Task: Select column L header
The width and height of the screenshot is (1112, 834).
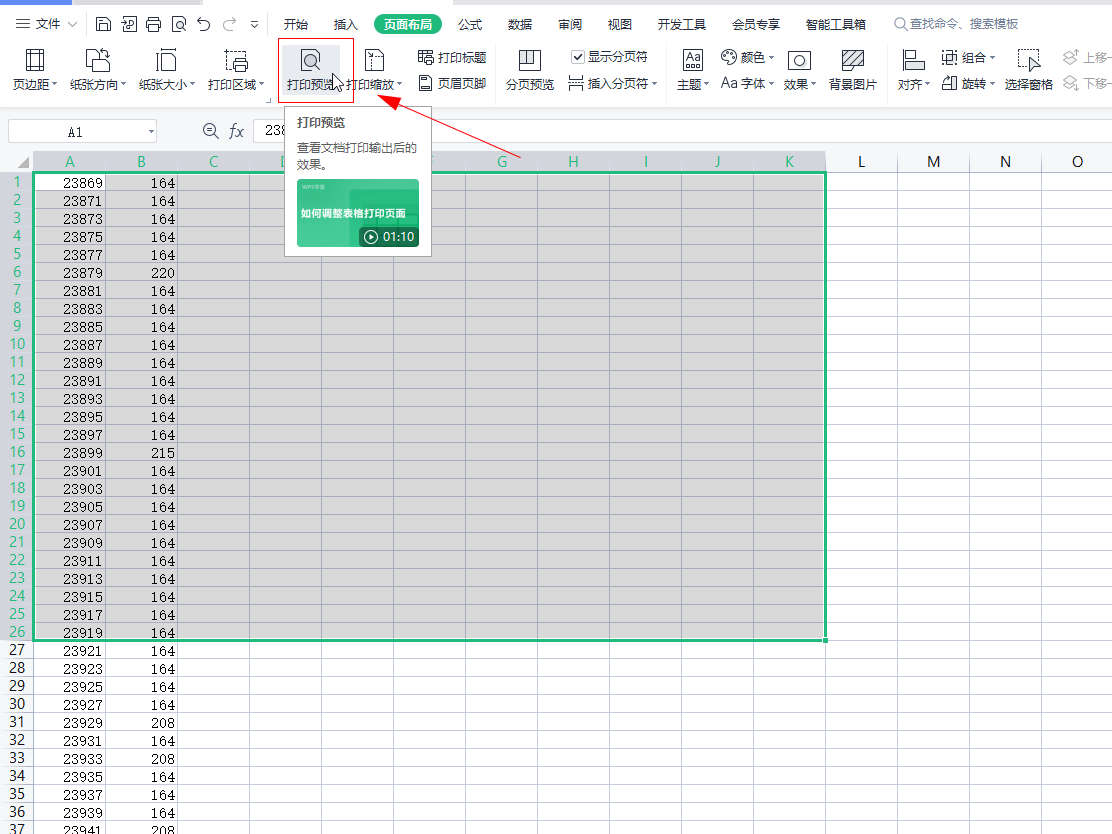Action: click(x=861, y=161)
